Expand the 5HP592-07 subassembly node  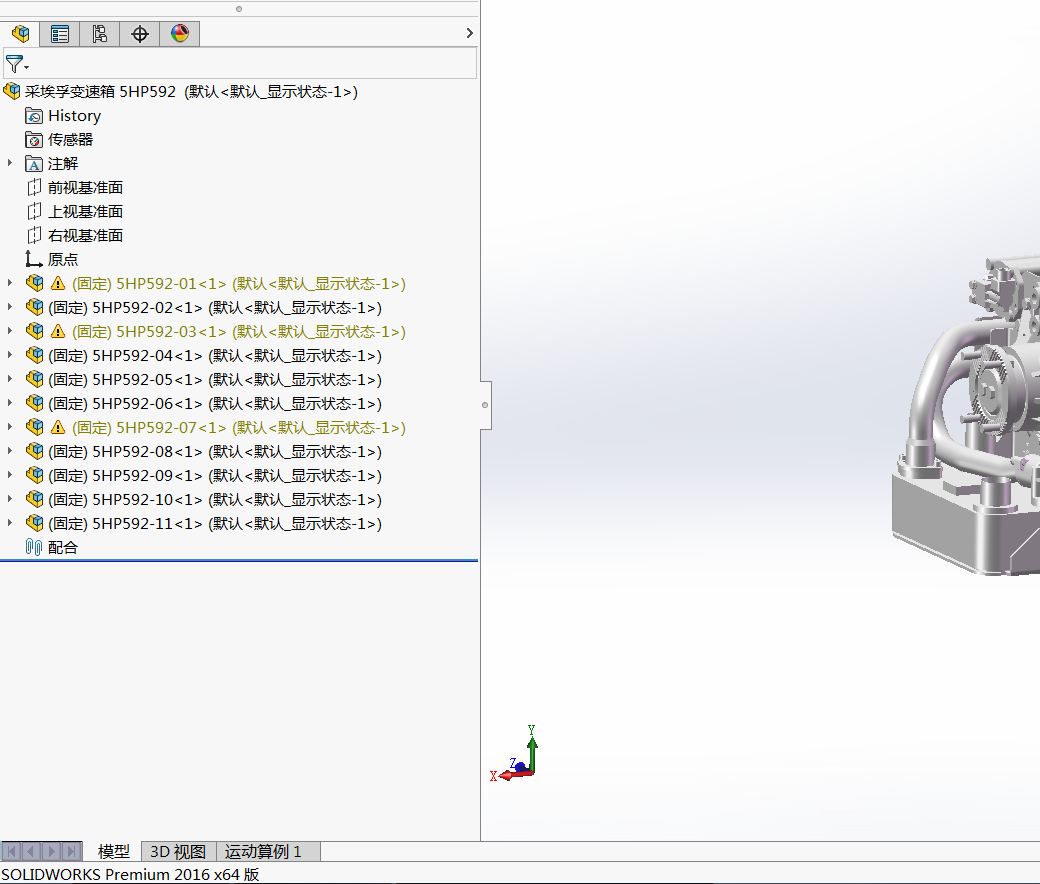[x=9, y=426]
